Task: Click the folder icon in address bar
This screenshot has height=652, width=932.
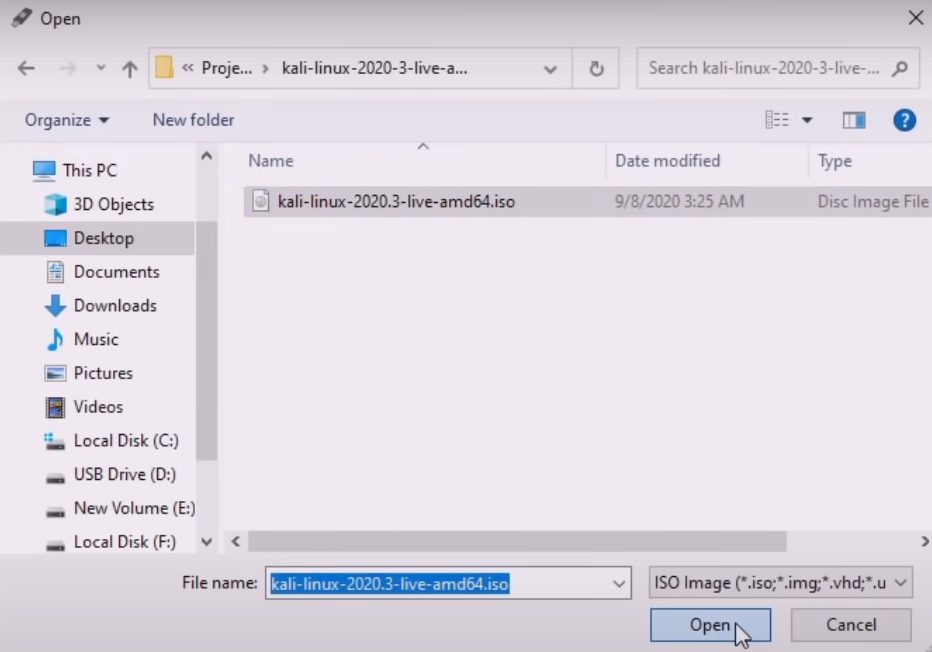Action: (x=165, y=68)
